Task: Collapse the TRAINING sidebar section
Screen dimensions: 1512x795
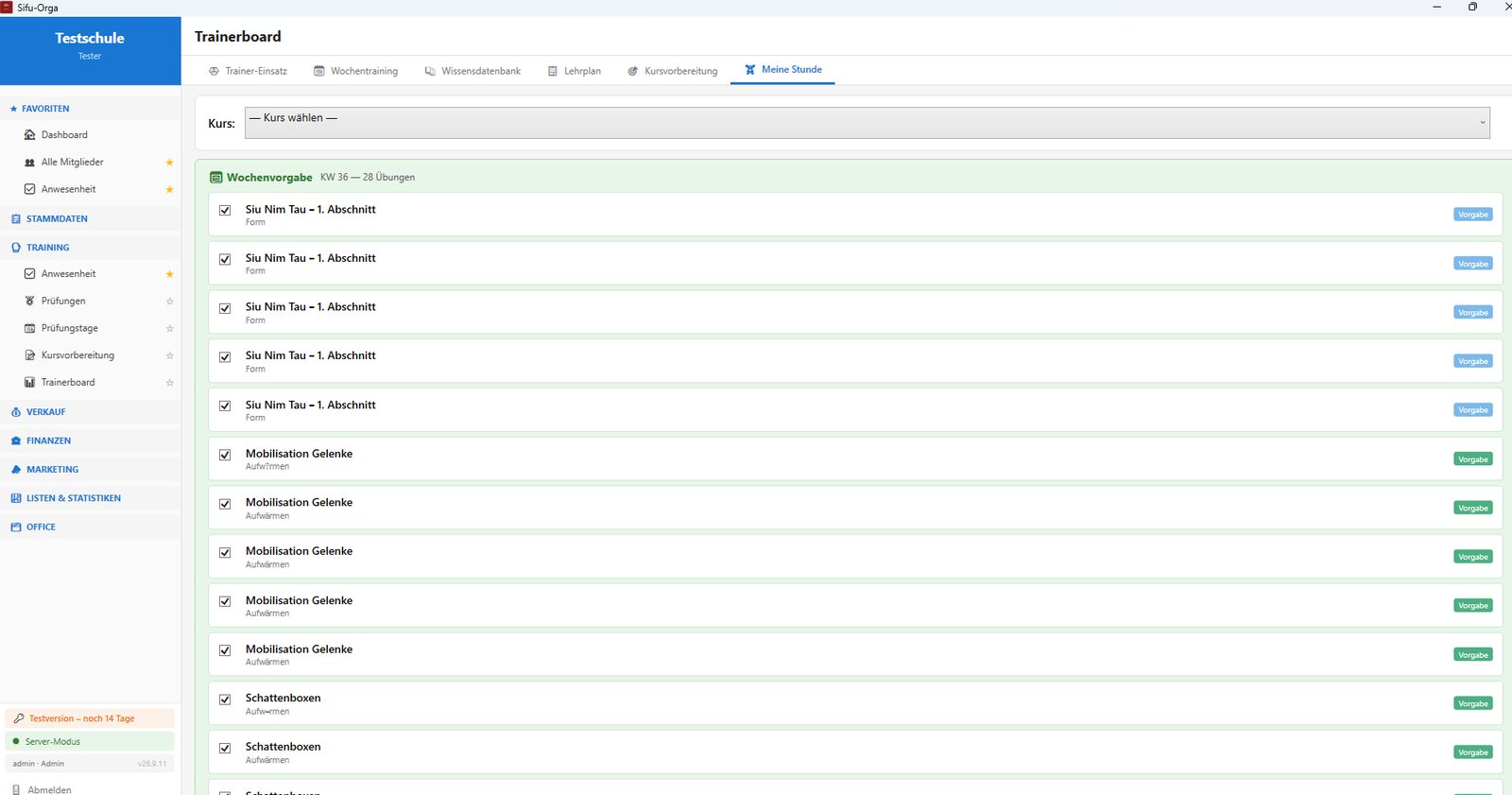Action: click(91, 248)
